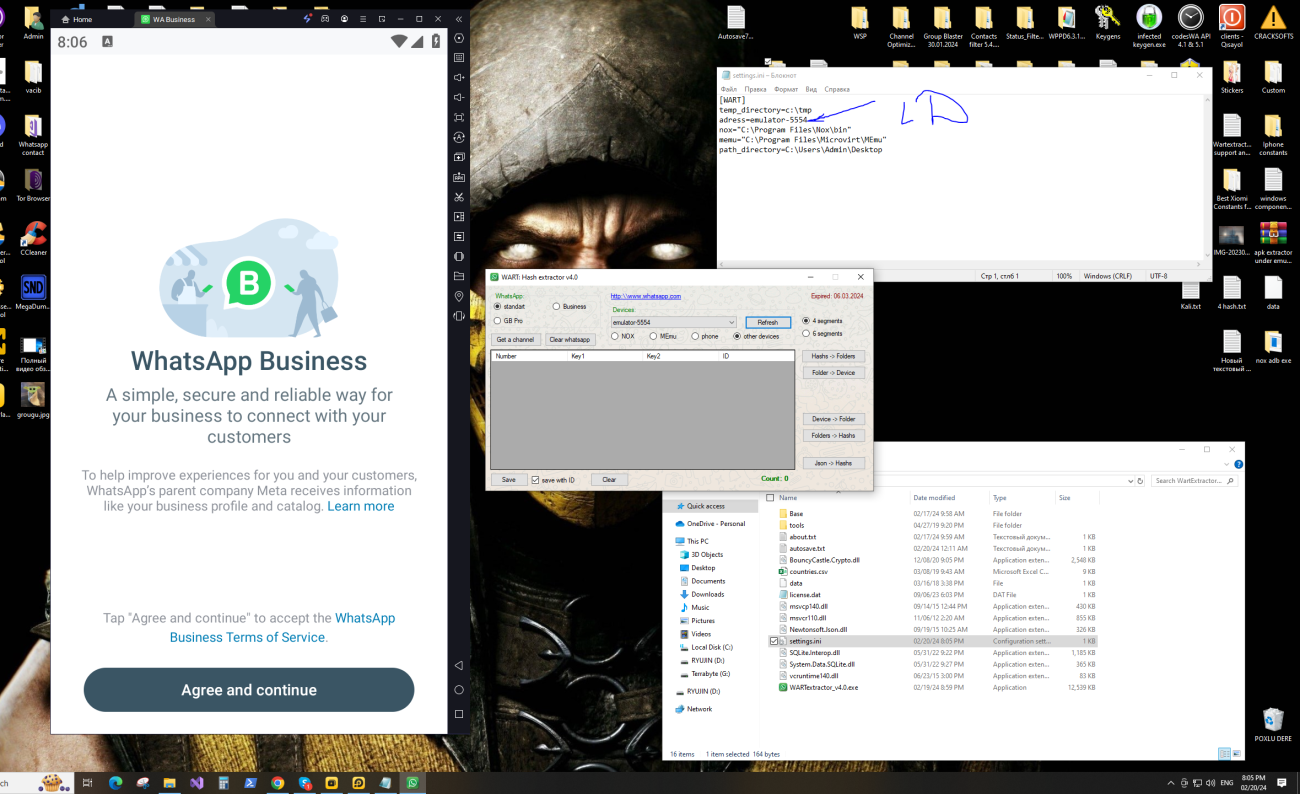
Task: Open the Learn more link
Action: [x=361, y=506]
